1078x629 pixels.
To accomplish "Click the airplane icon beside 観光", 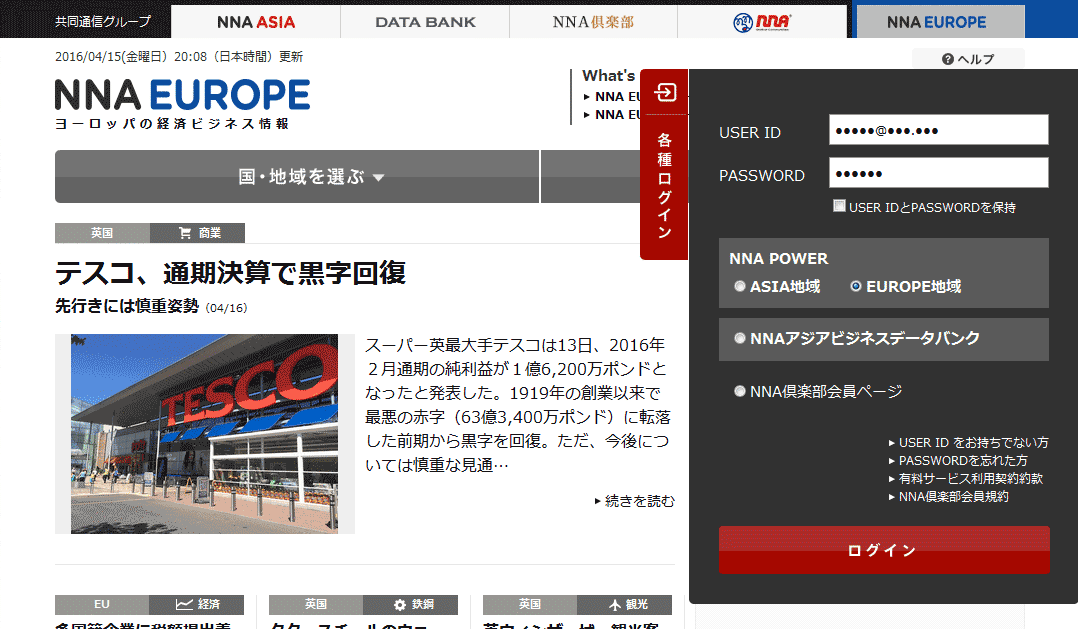I will tap(615, 604).
